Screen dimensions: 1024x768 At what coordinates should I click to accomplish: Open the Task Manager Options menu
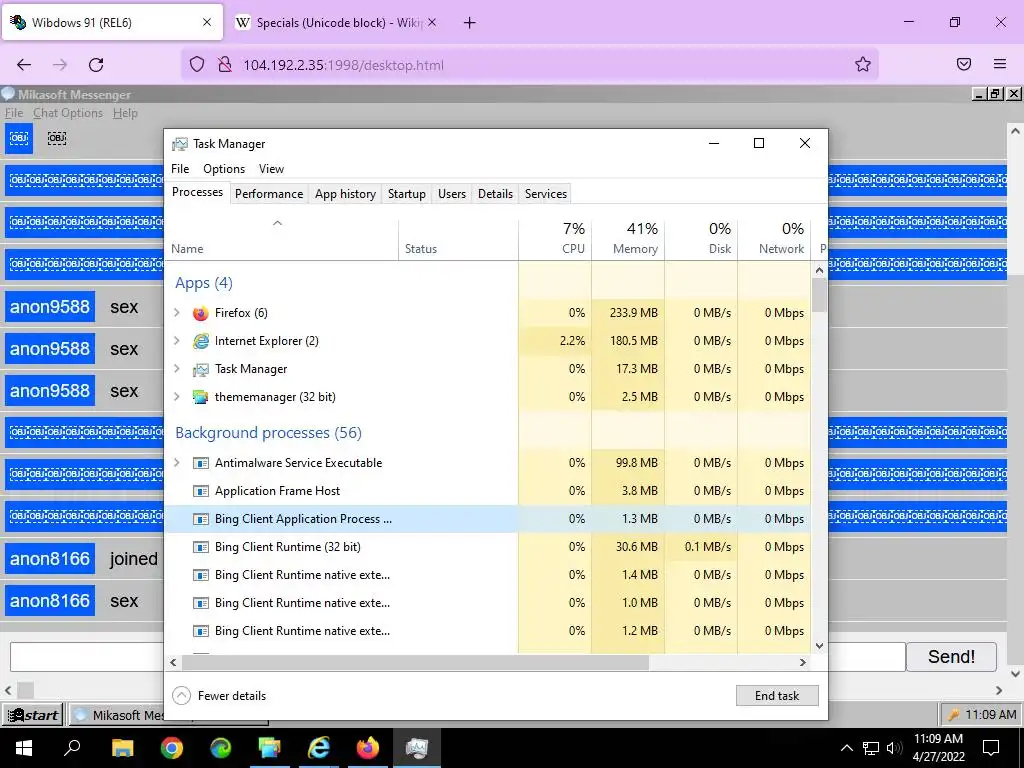pyautogui.click(x=224, y=168)
